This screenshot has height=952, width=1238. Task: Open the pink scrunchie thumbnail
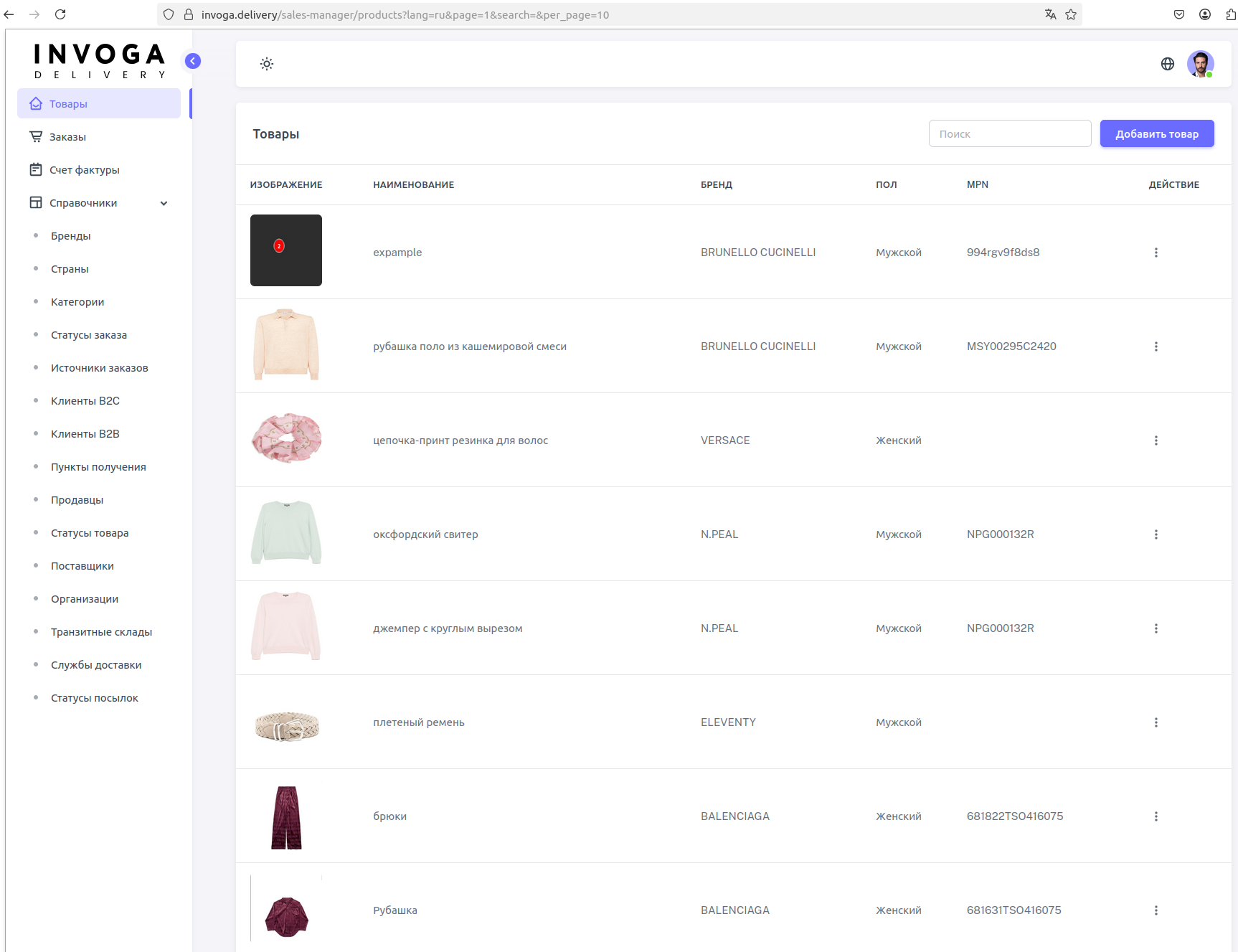click(286, 438)
